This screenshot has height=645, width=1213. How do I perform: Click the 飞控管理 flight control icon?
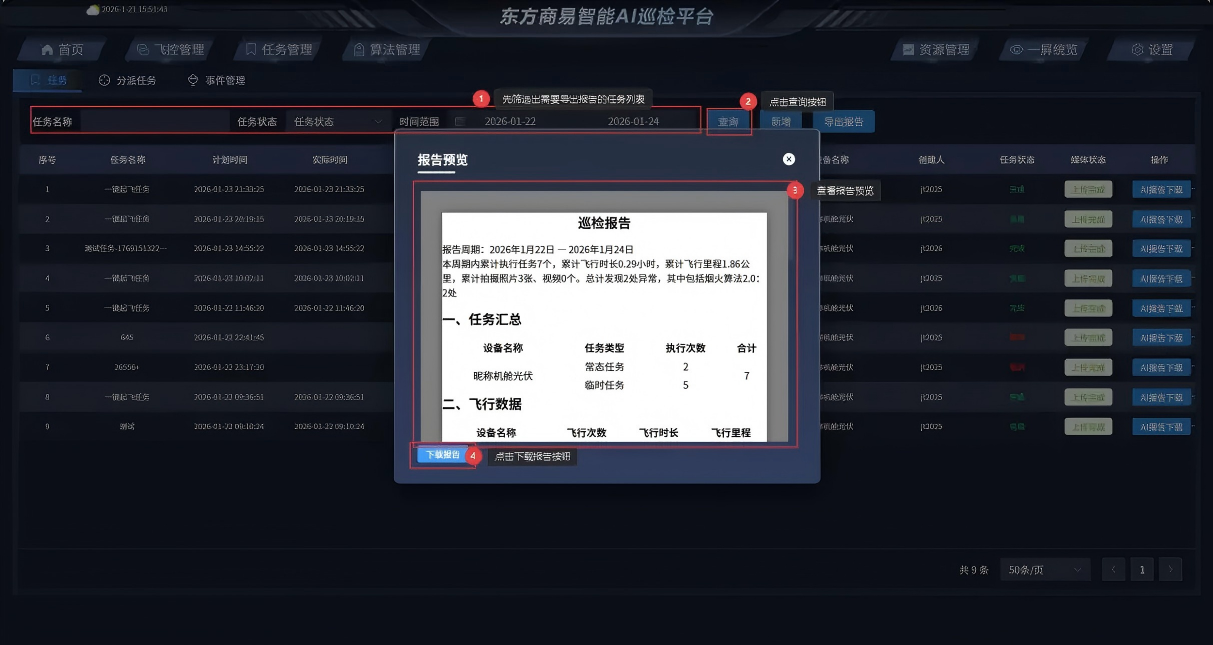[143, 50]
